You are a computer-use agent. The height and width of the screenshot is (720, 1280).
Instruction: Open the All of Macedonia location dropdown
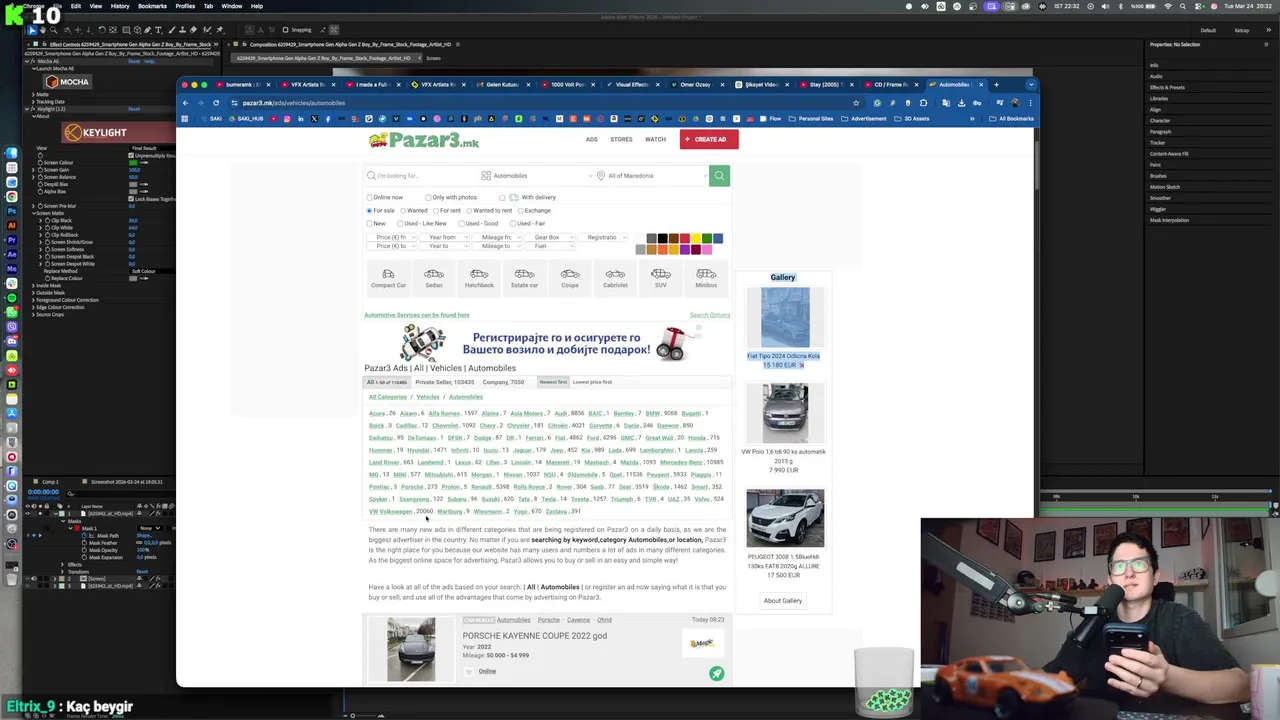click(x=652, y=176)
